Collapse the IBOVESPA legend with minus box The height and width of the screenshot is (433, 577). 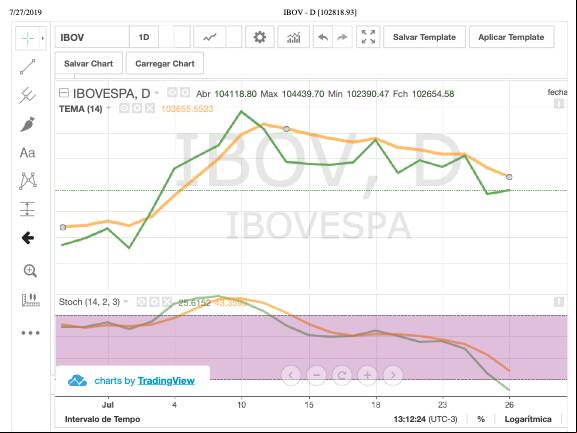[64, 93]
